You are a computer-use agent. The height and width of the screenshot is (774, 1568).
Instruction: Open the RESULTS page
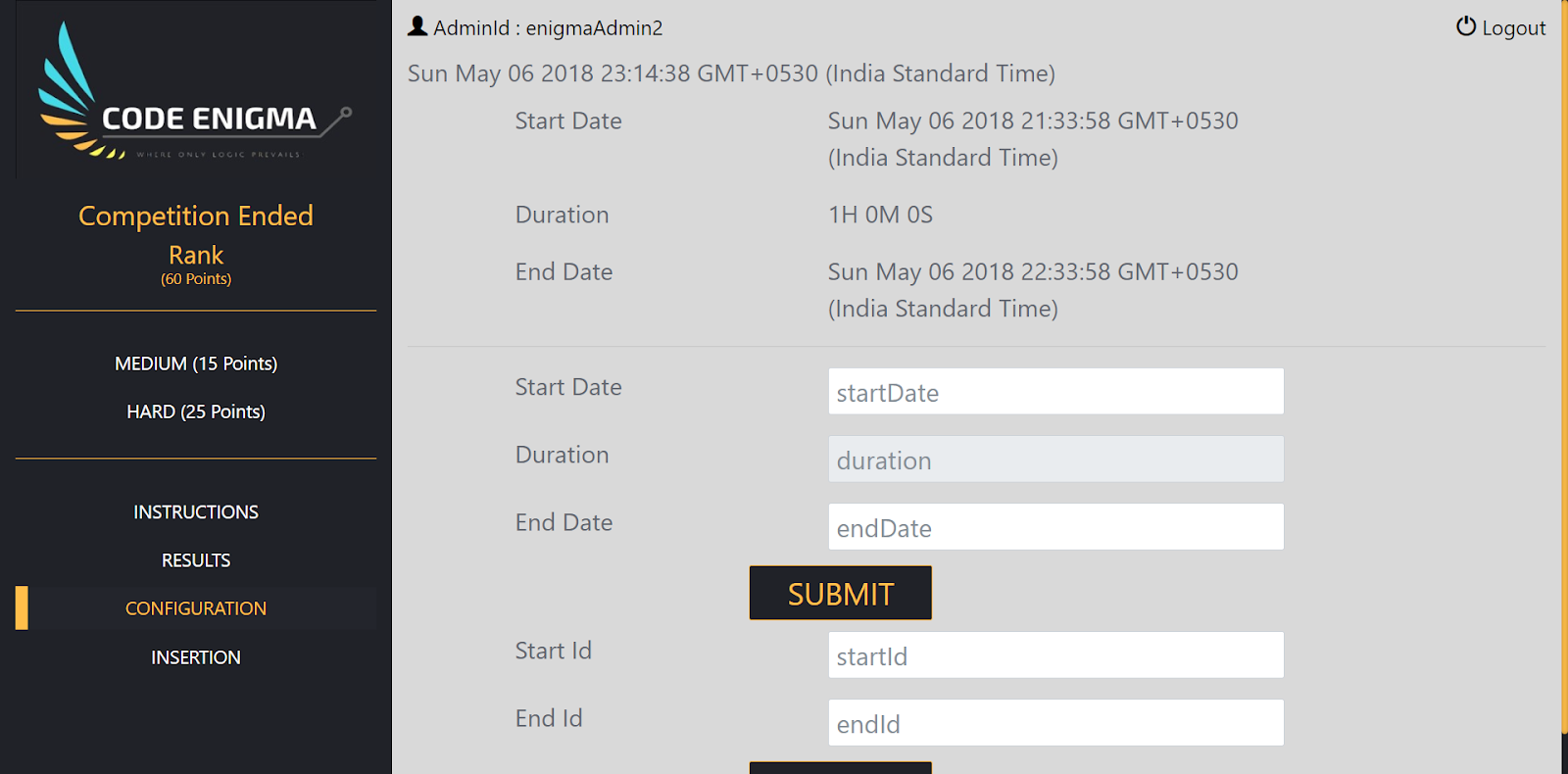coord(196,560)
